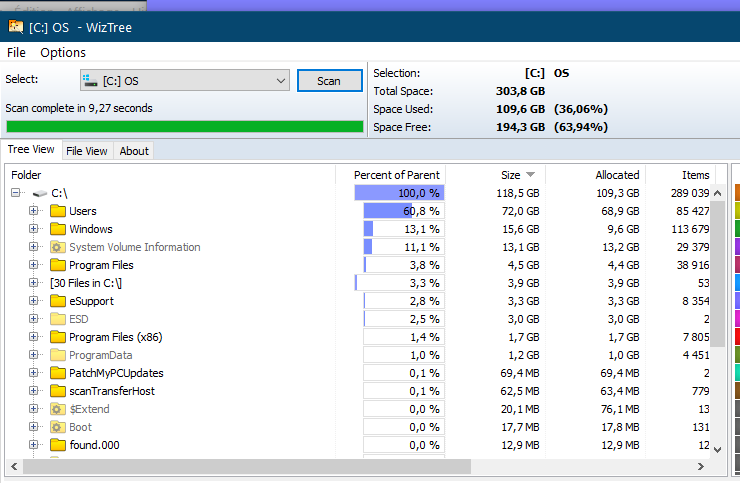The image size is (740, 483).
Task: Expand the Windows folder node
Action: pos(34,229)
